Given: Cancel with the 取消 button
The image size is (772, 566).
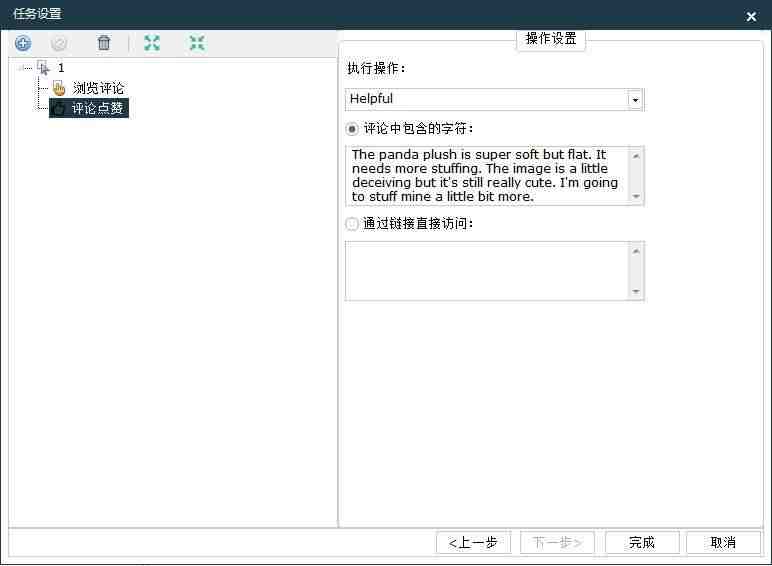Looking at the screenshot, I should [723, 542].
